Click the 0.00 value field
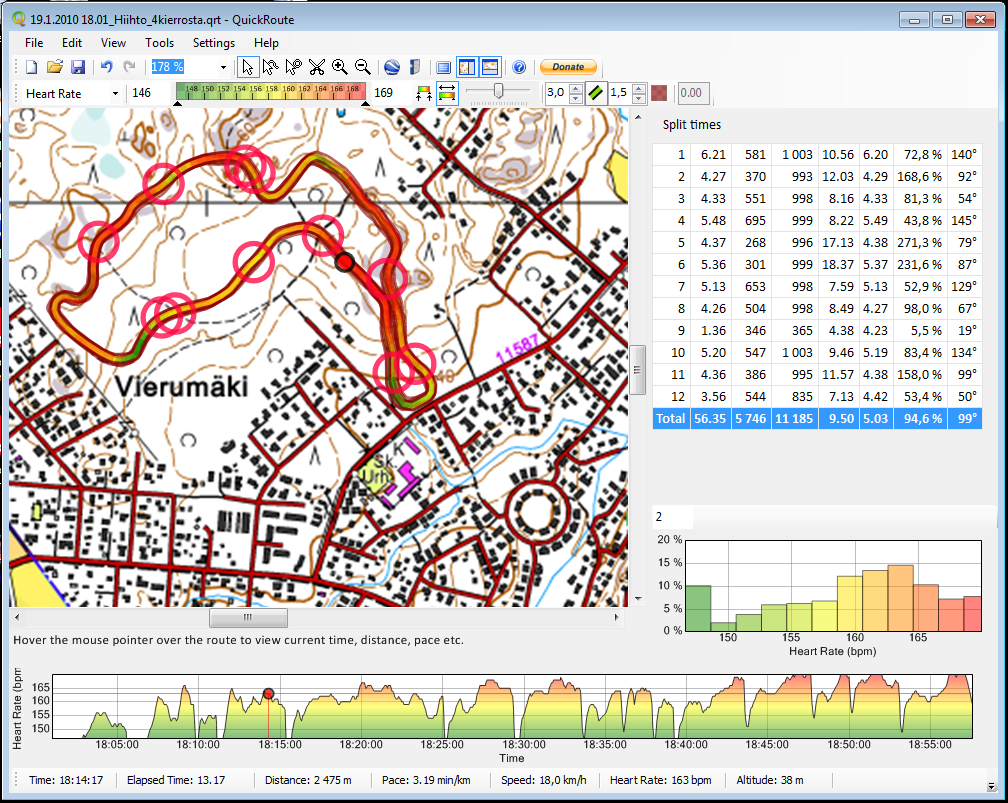Viewport: 1008px width, 803px height. (692, 93)
